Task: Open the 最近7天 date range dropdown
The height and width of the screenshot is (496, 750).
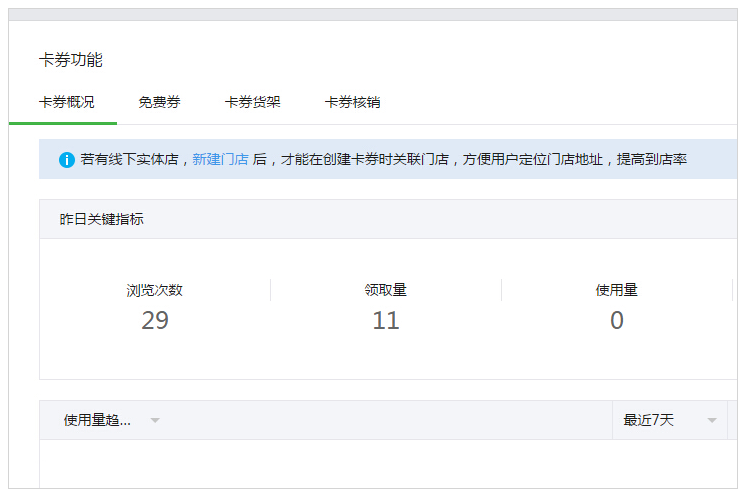Action: (x=670, y=420)
